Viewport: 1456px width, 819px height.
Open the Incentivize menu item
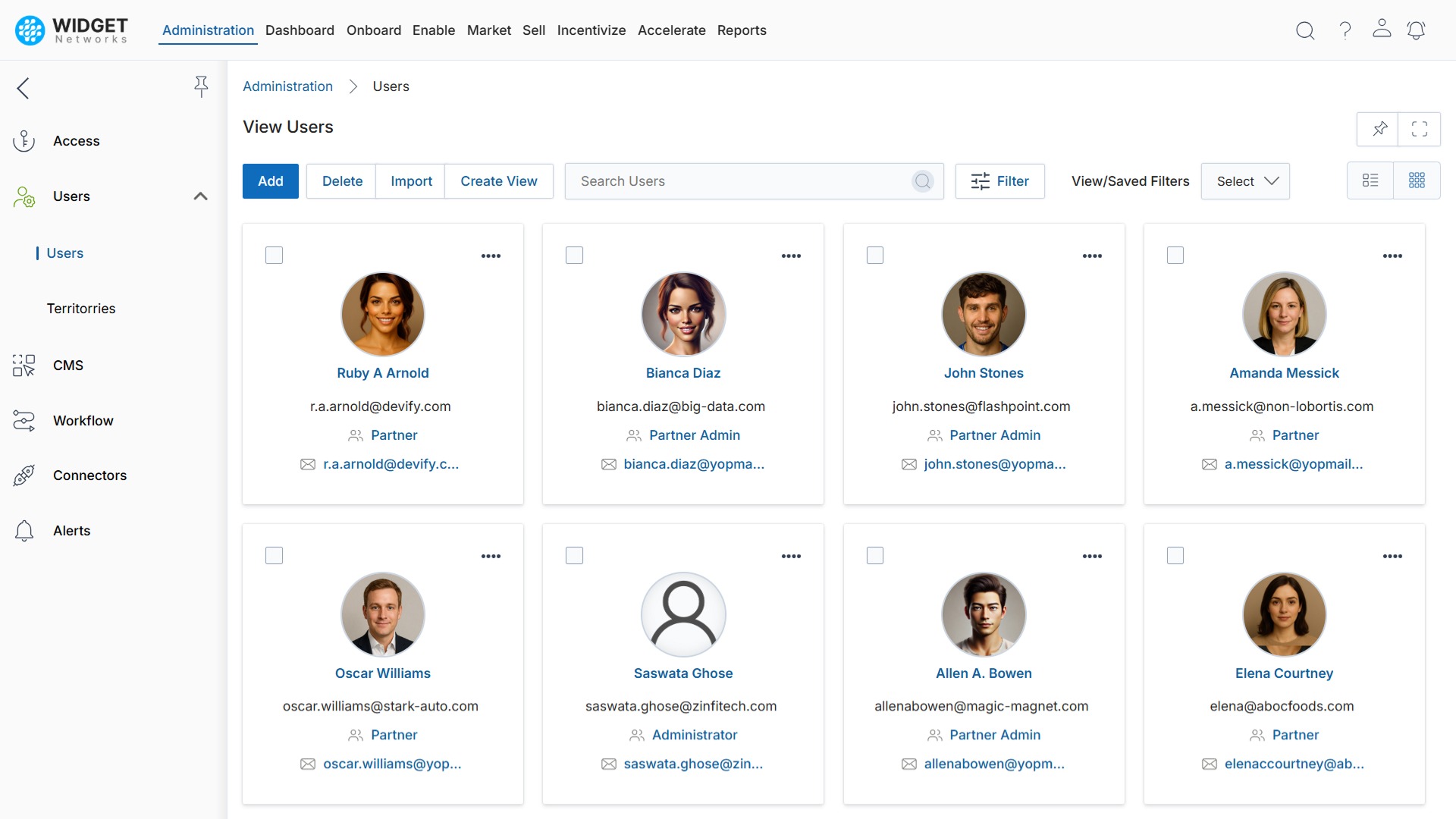591,30
